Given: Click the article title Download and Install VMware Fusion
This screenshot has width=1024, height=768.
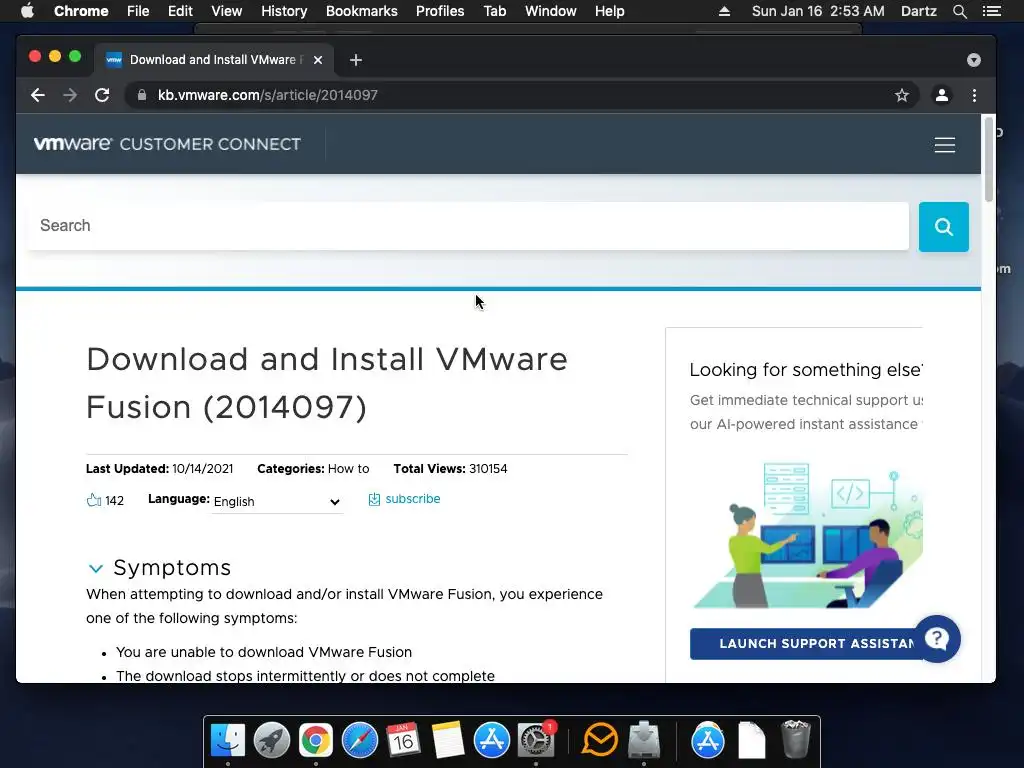Looking at the screenshot, I should point(327,383).
